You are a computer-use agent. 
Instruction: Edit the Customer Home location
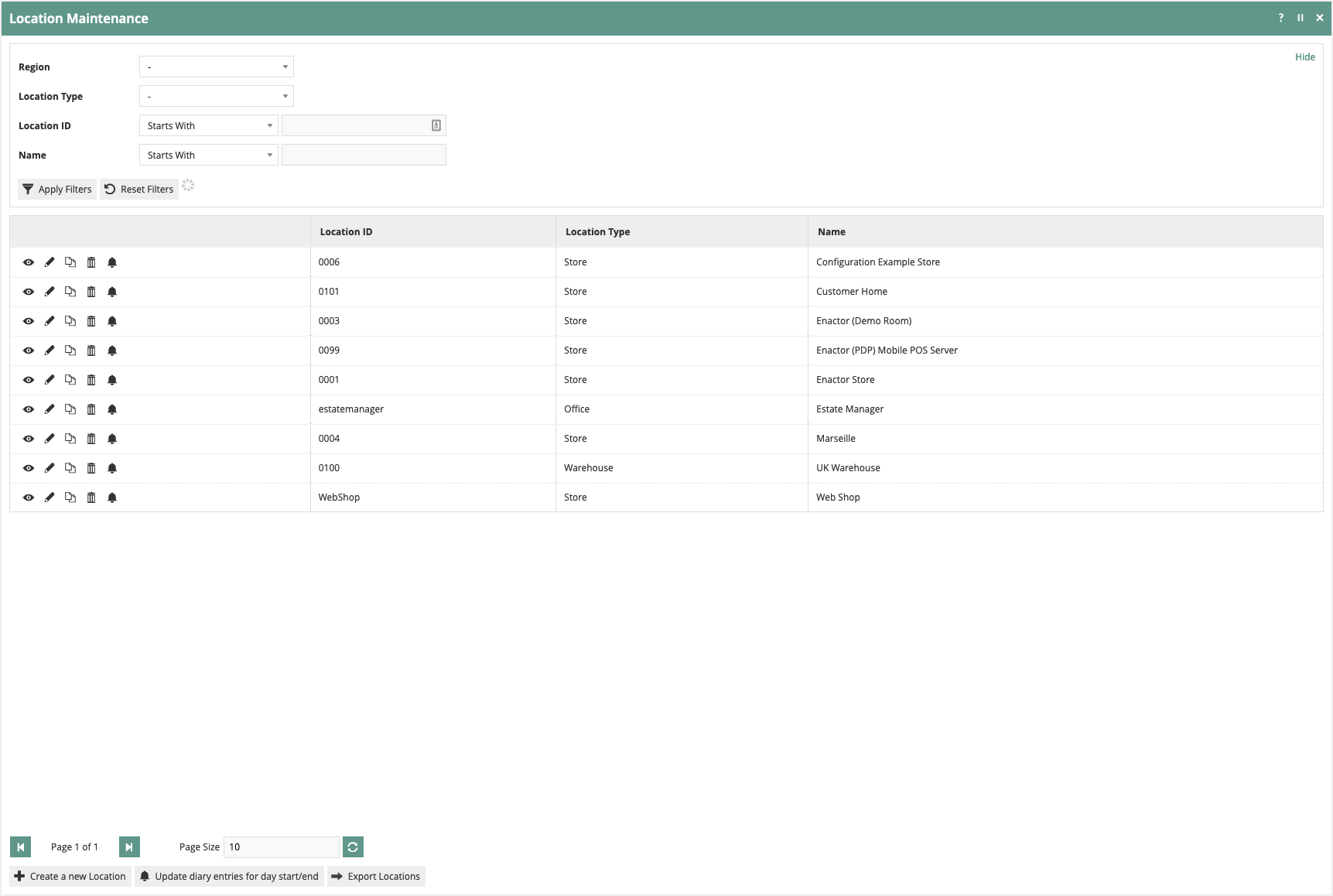50,291
